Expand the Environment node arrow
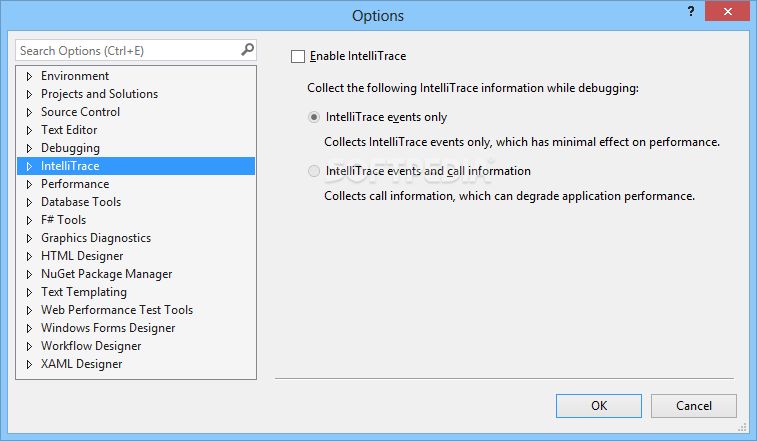Image resolution: width=757 pixels, height=441 pixels. pyautogui.click(x=30, y=76)
